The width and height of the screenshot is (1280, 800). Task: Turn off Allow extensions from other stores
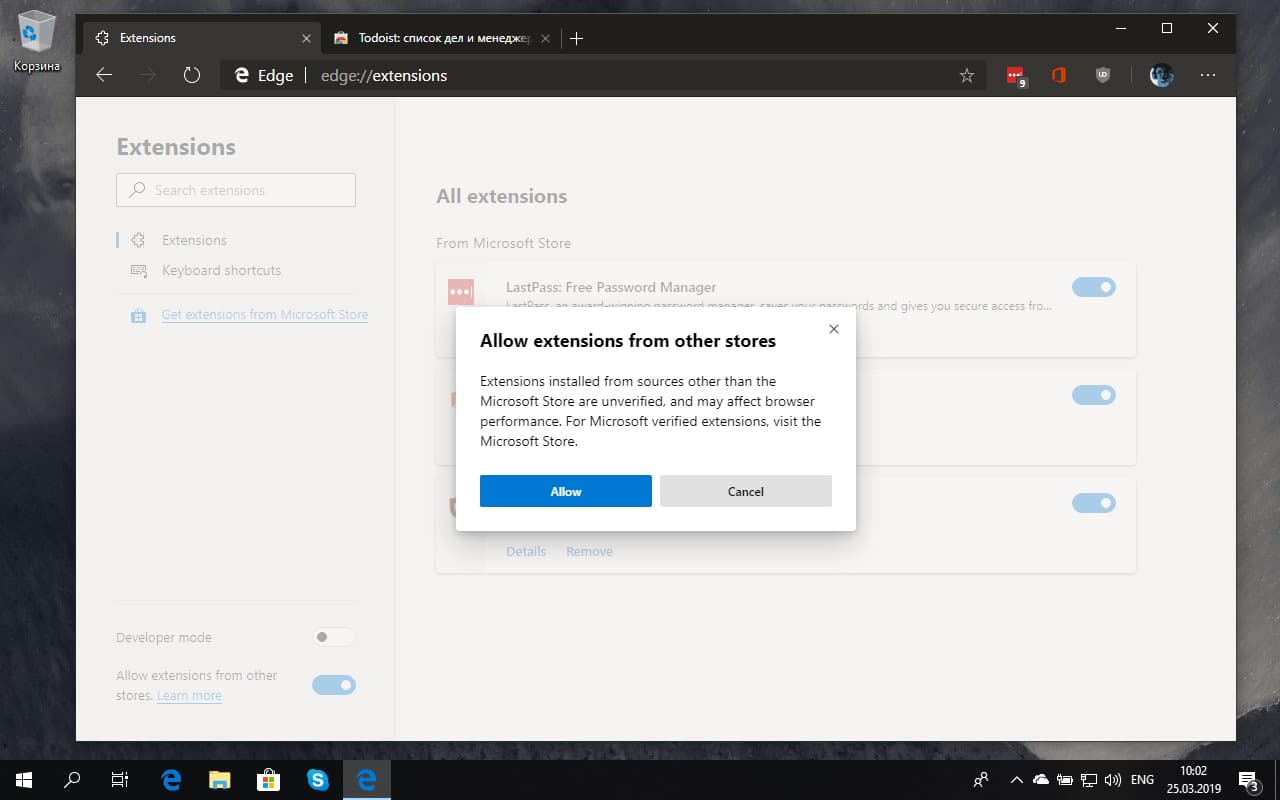click(333, 685)
